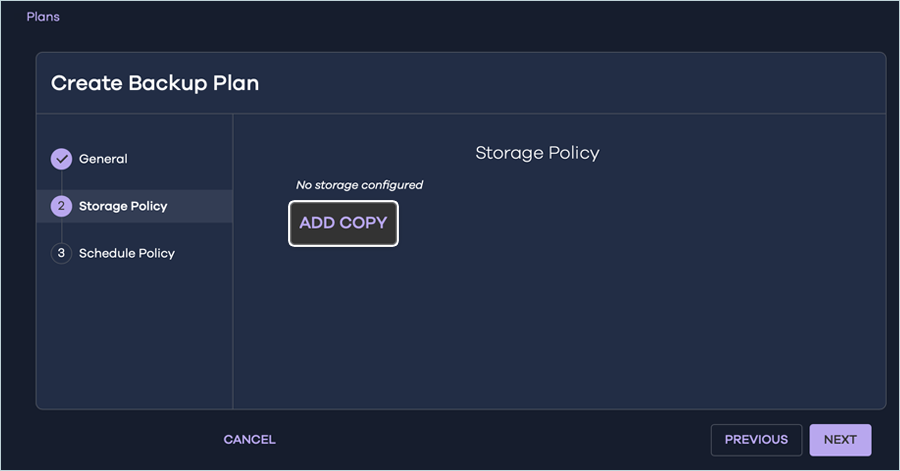
Task: Click the Storage Policy page heading
Action: 537,153
